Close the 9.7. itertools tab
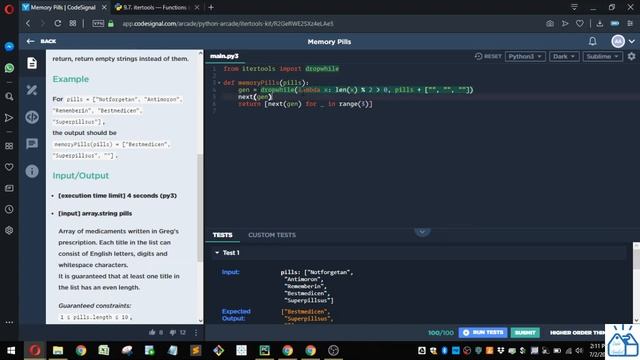Viewport: 640px width, 360px height. click(x=197, y=7)
